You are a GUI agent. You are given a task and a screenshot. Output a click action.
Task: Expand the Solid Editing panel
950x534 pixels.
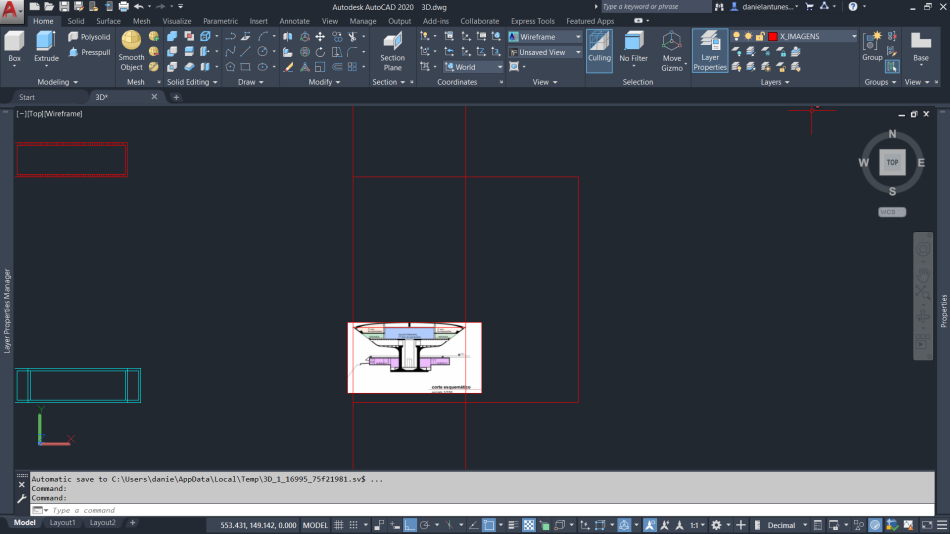click(x=191, y=82)
